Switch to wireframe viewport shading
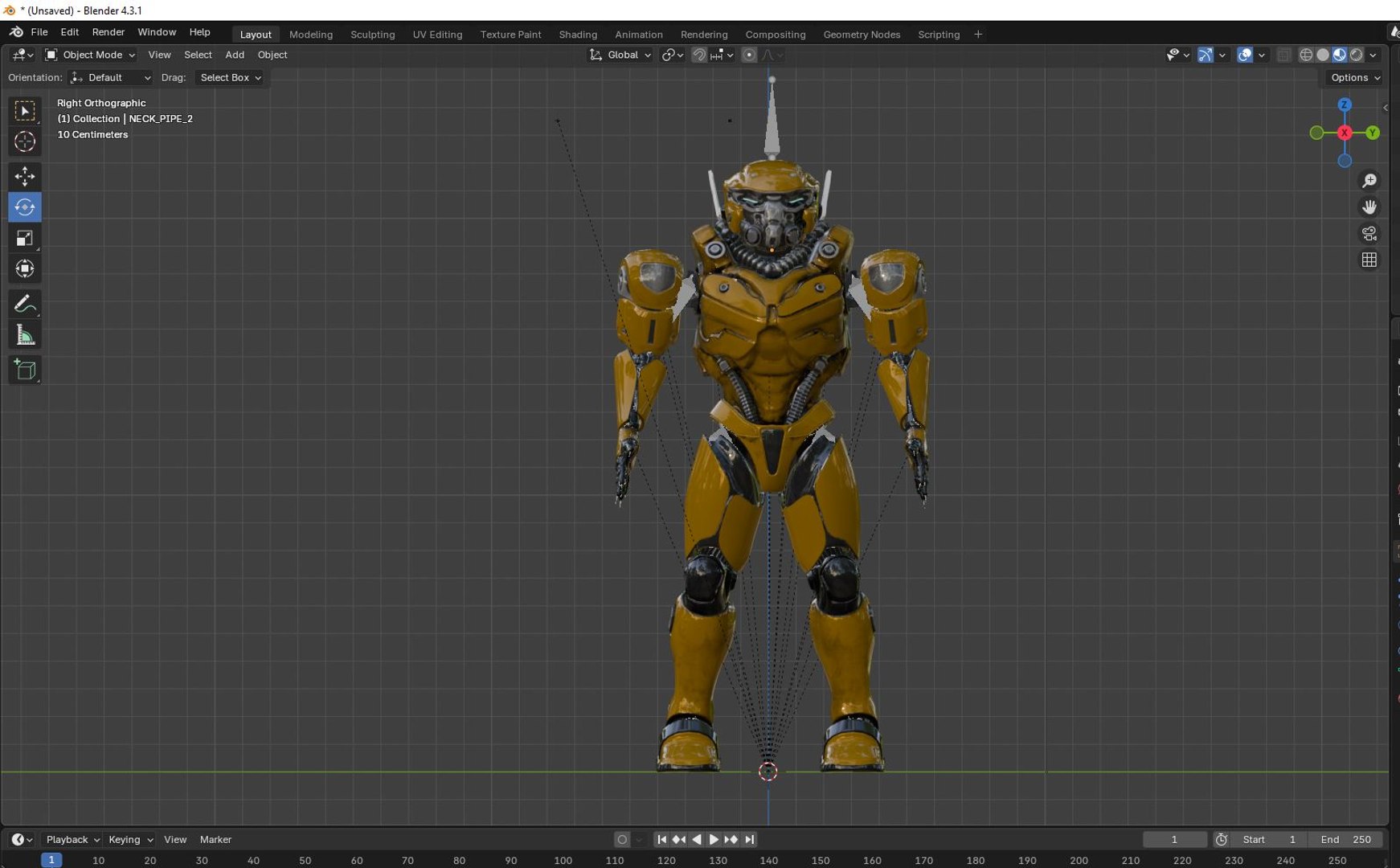1400x868 pixels. coord(1306,55)
